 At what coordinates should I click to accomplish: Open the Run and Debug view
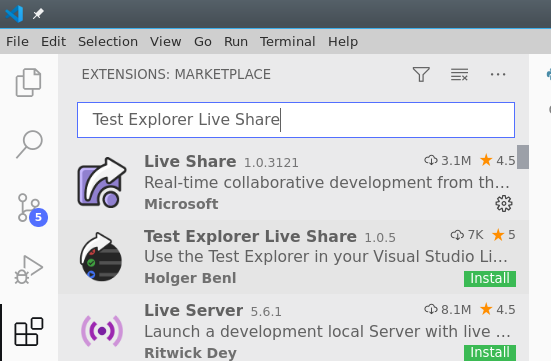[x=28, y=270]
